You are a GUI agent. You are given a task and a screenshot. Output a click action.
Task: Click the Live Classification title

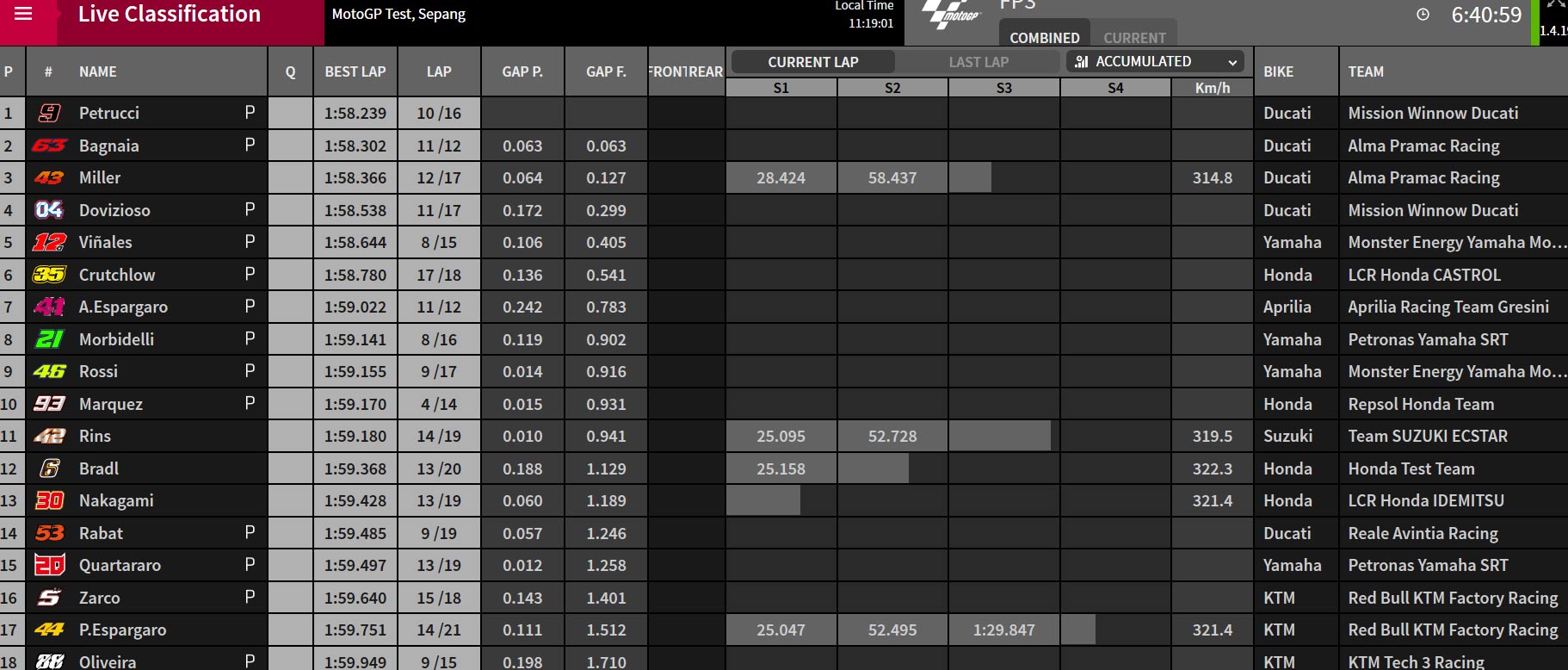pyautogui.click(x=170, y=14)
